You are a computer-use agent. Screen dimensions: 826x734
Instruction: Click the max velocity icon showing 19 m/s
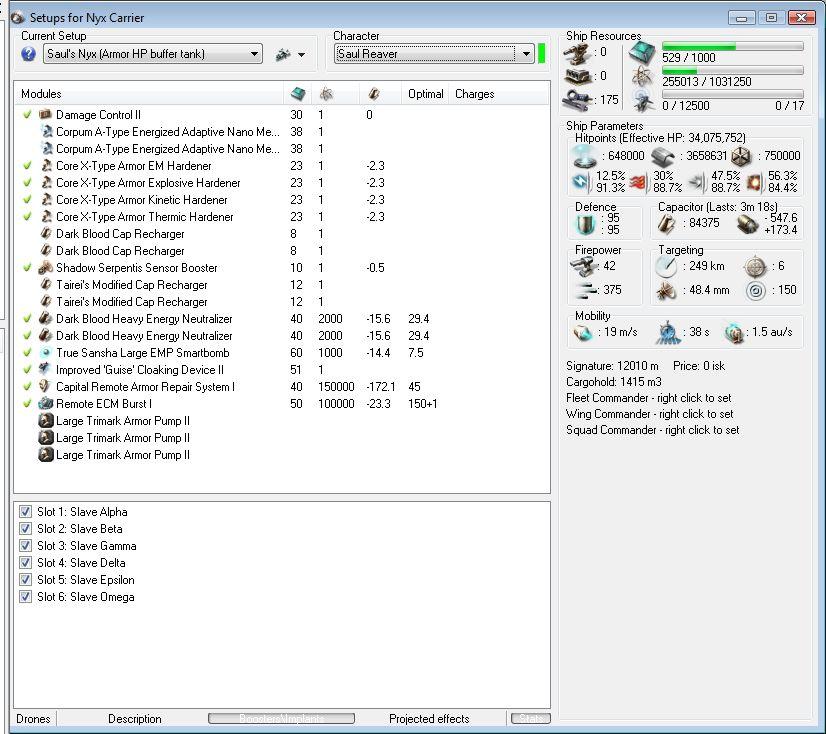tap(583, 332)
